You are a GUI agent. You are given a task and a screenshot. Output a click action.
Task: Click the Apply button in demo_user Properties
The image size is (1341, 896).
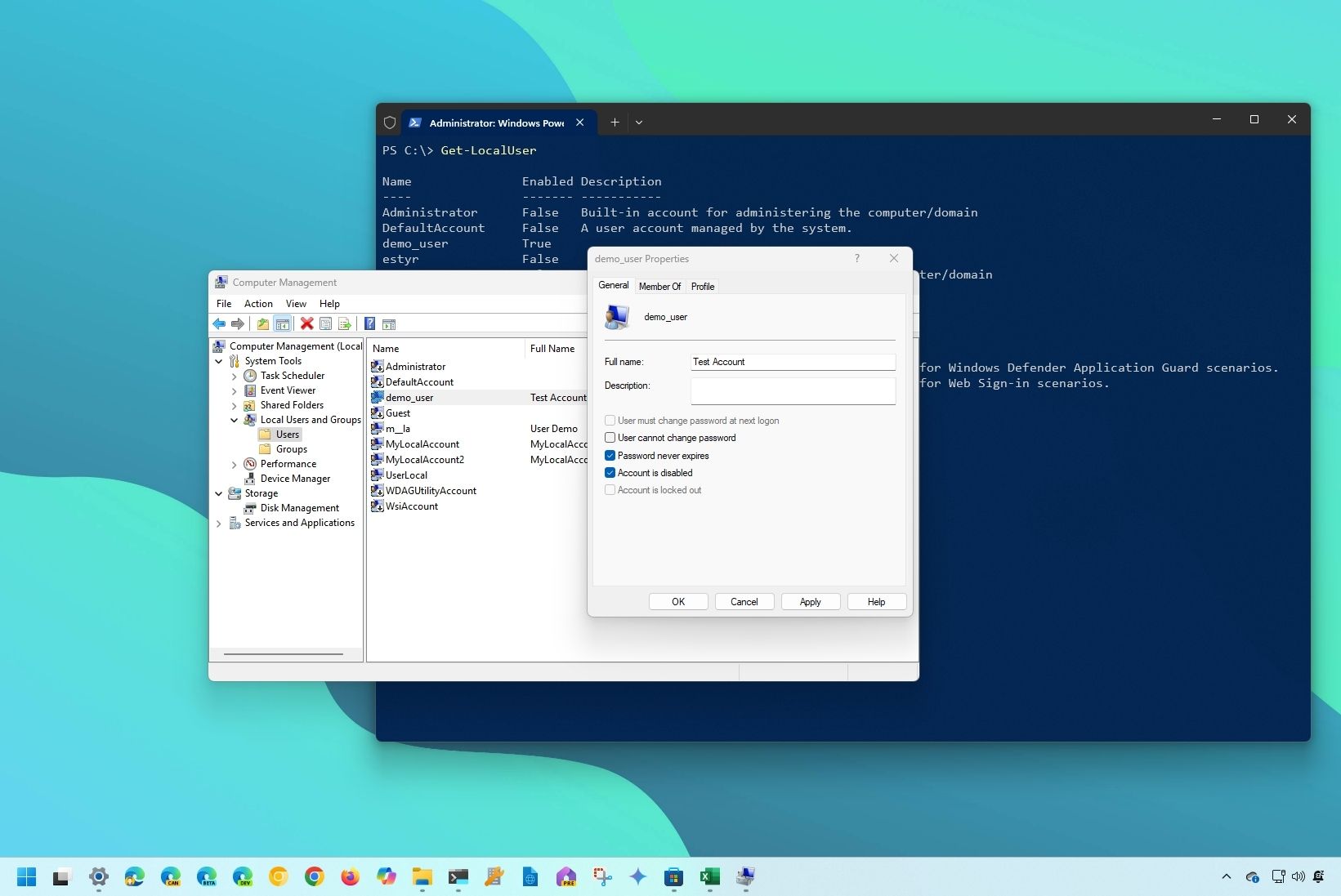tap(809, 602)
